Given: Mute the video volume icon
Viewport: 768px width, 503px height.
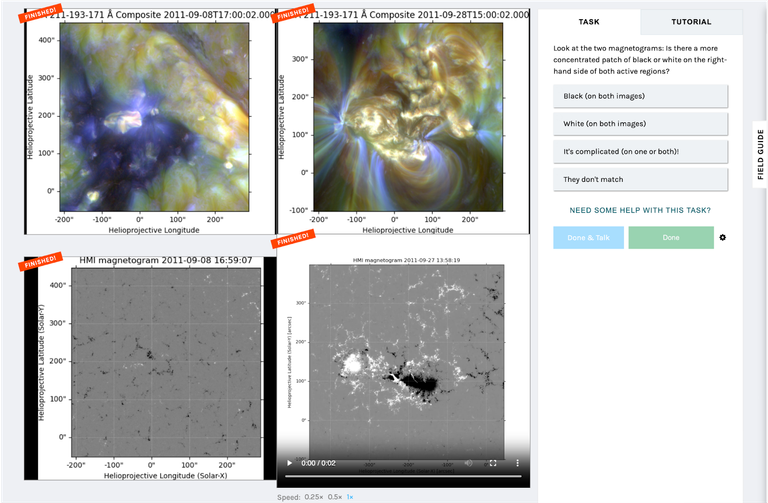Looking at the screenshot, I should 467,463.
